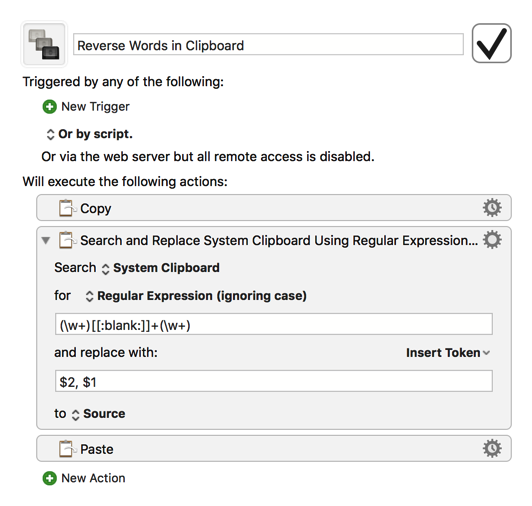Open Search and Replace action gear menu
Screen dimensions: 532x506
tap(492, 240)
